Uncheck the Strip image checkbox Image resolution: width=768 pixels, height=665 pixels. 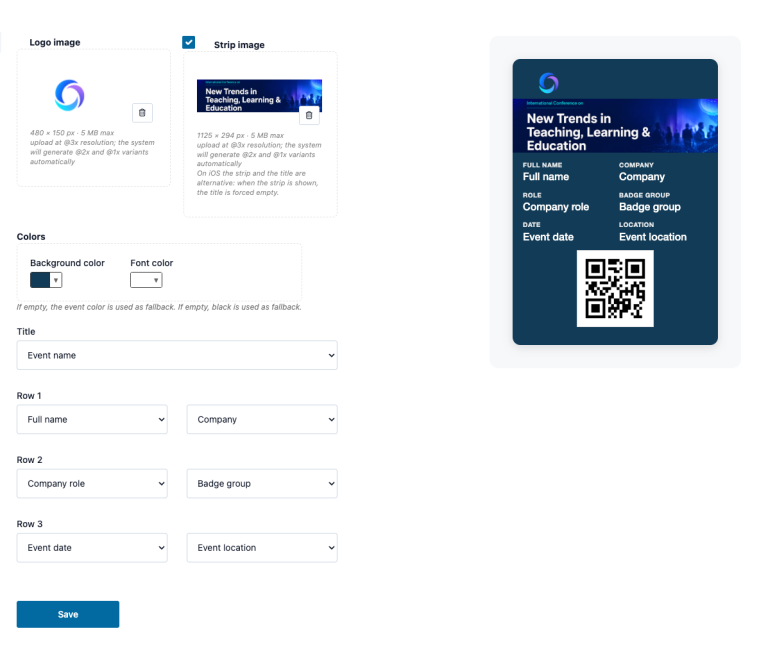pyautogui.click(x=189, y=42)
